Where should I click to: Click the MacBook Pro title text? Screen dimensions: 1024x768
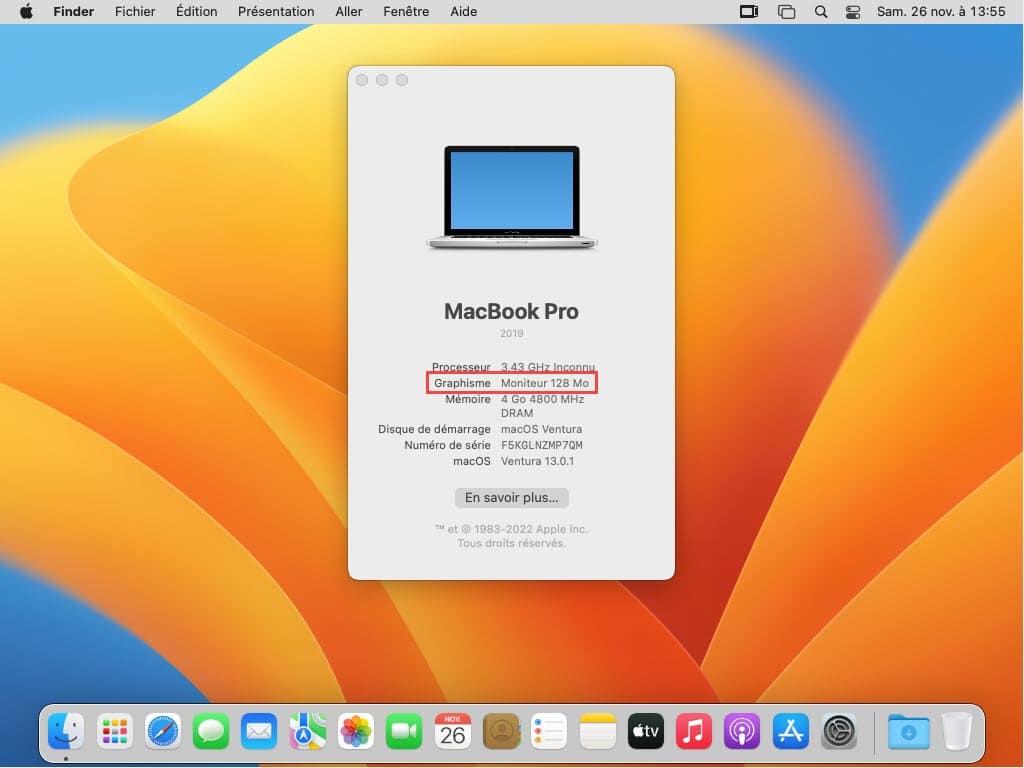[511, 312]
